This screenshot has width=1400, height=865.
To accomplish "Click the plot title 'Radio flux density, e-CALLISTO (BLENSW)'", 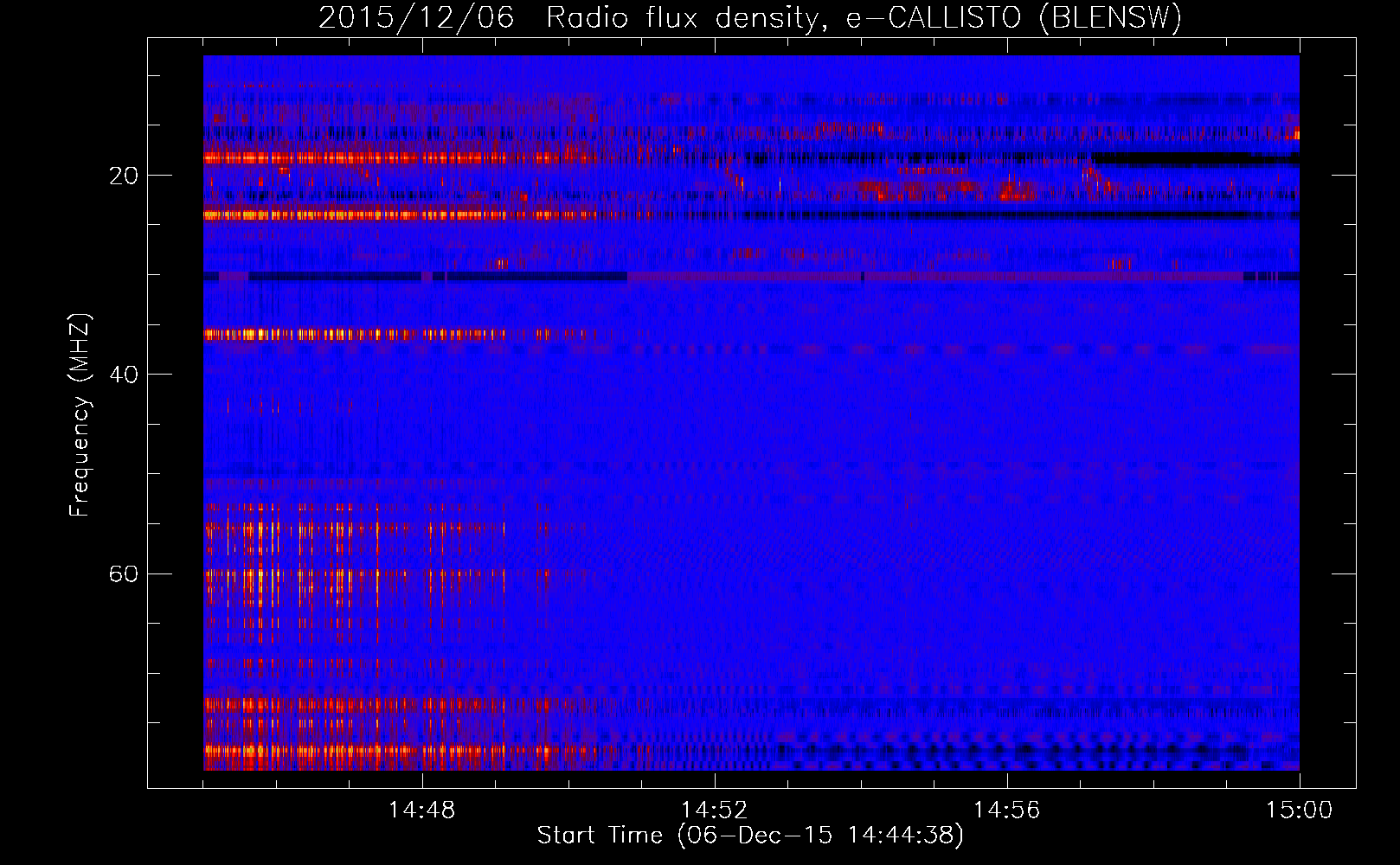I will pyautogui.click(x=864, y=18).
